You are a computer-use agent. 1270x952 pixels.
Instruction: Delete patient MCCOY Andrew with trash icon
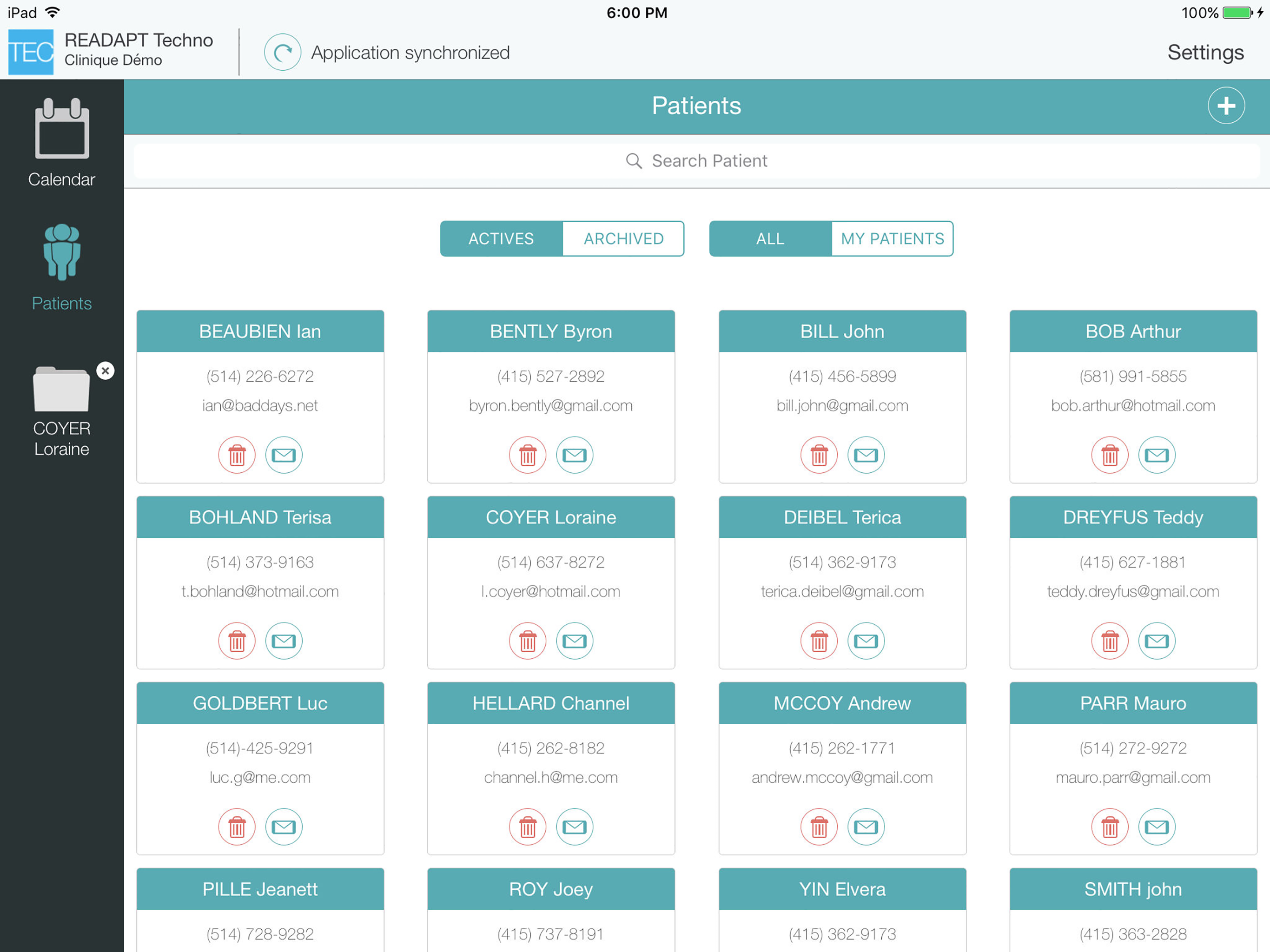pyautogui.click(x=819, y=827)
